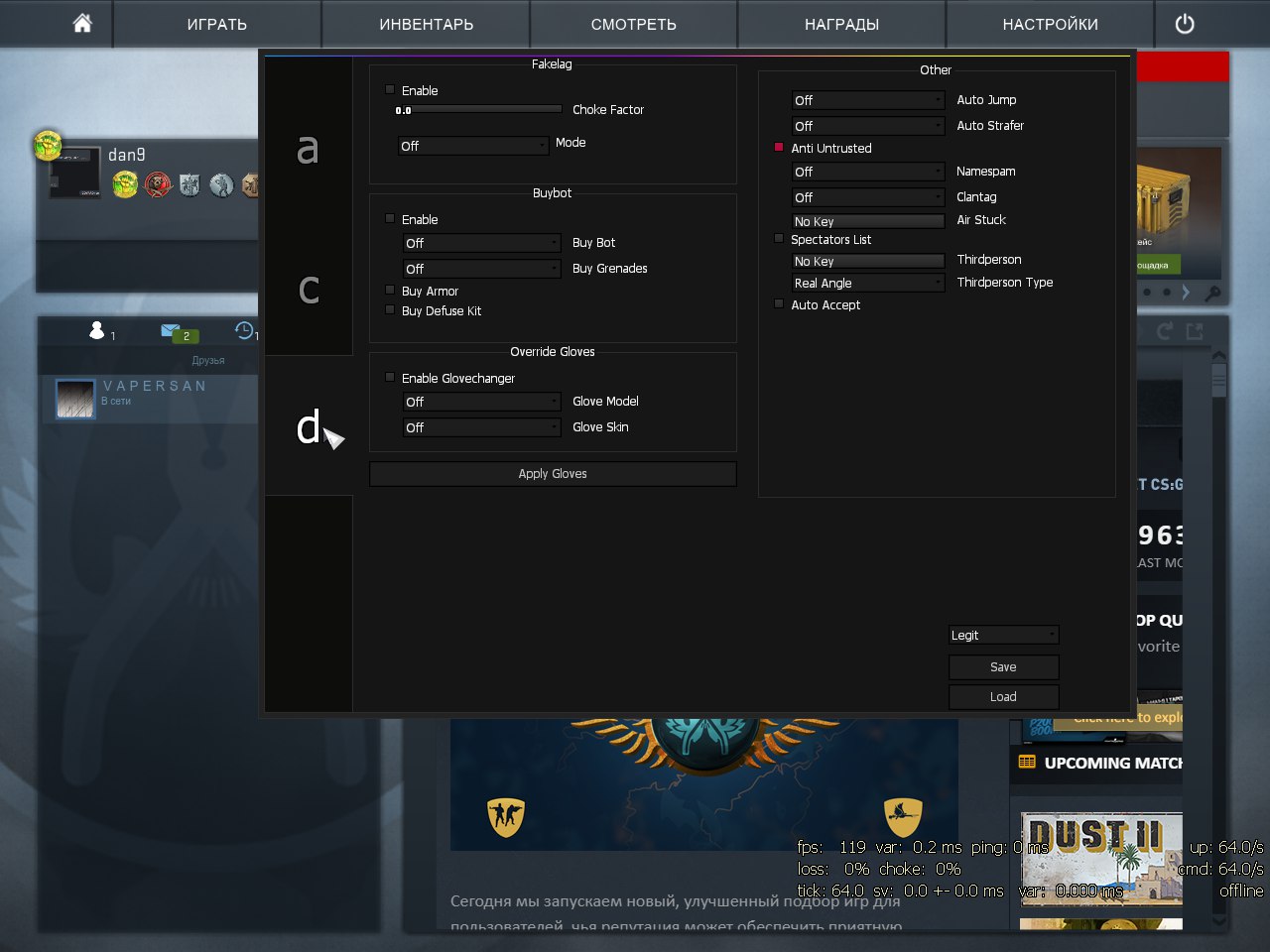Open the Clantag dropdown
1270x952 pixels.
(868, 197)
